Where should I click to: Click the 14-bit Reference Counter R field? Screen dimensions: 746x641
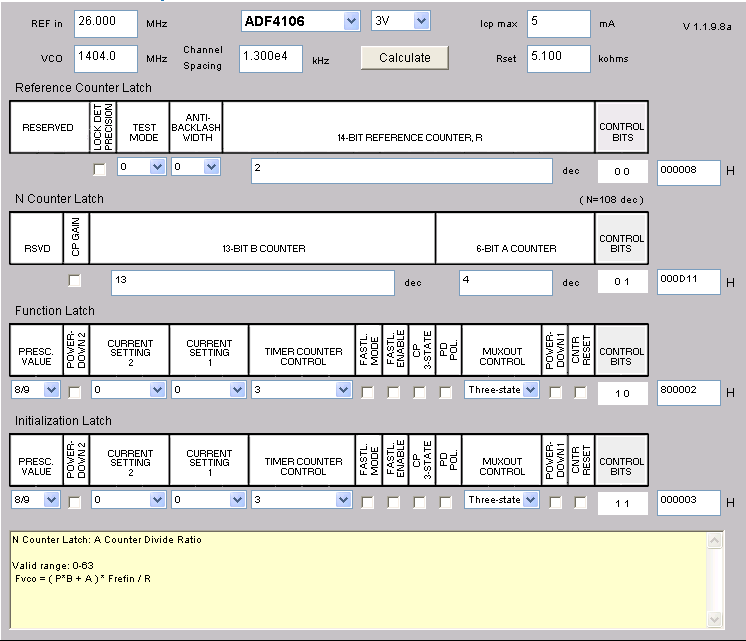pyautogui.click(x=402, y=171)
